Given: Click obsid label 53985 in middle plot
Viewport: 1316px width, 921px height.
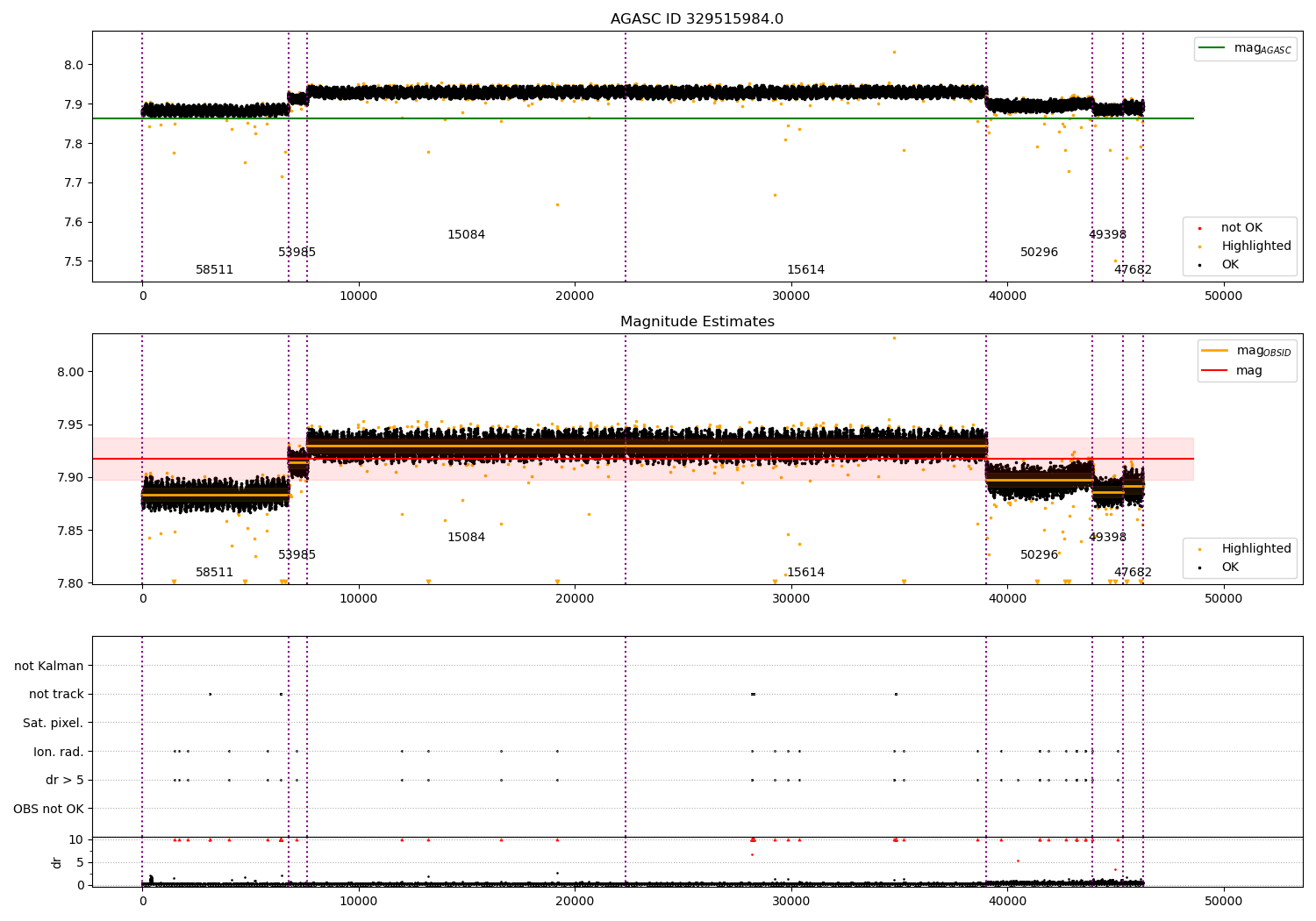Looking at the screenshot, I should click(x=297, y=555).
